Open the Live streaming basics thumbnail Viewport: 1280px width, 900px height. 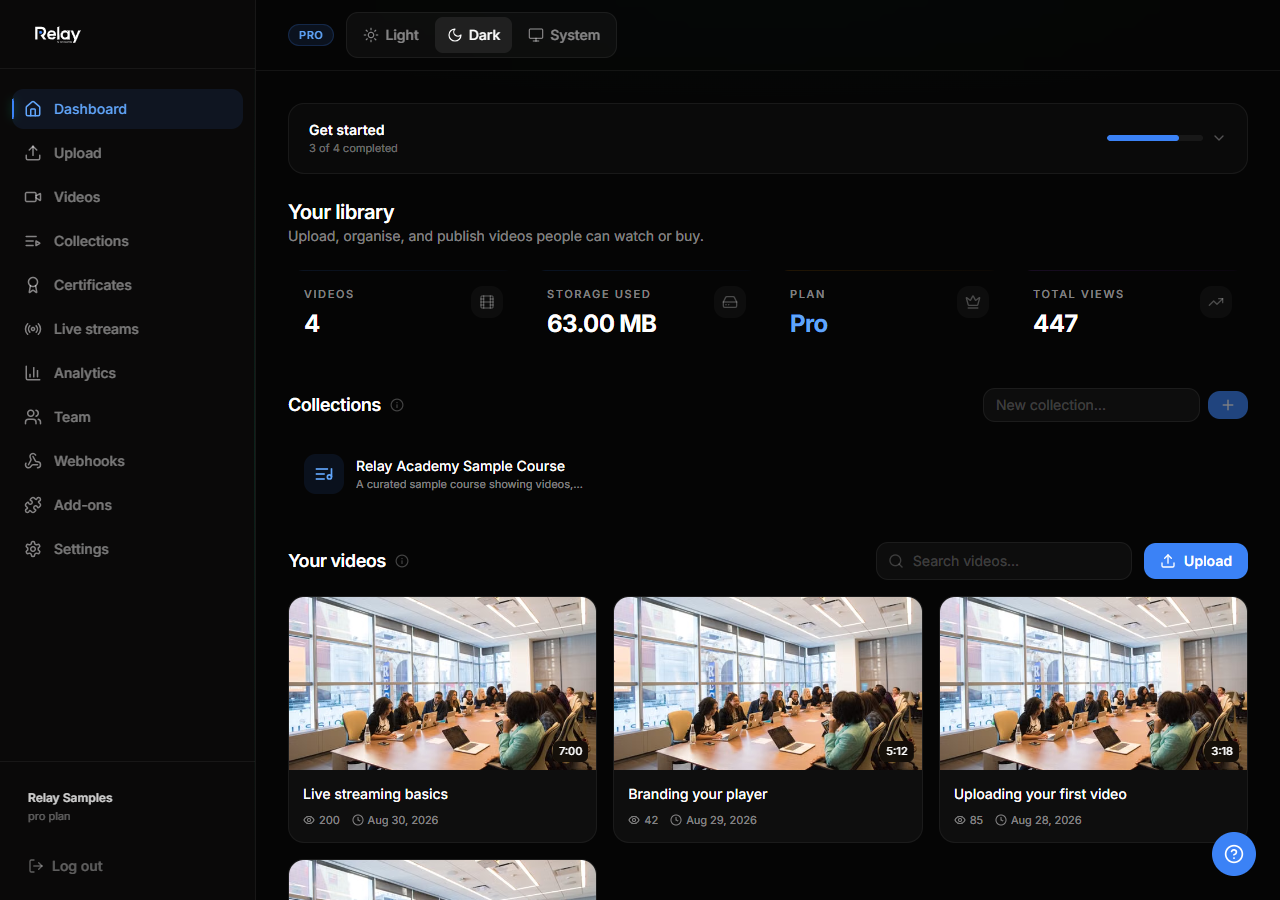[x=442, y=684]
